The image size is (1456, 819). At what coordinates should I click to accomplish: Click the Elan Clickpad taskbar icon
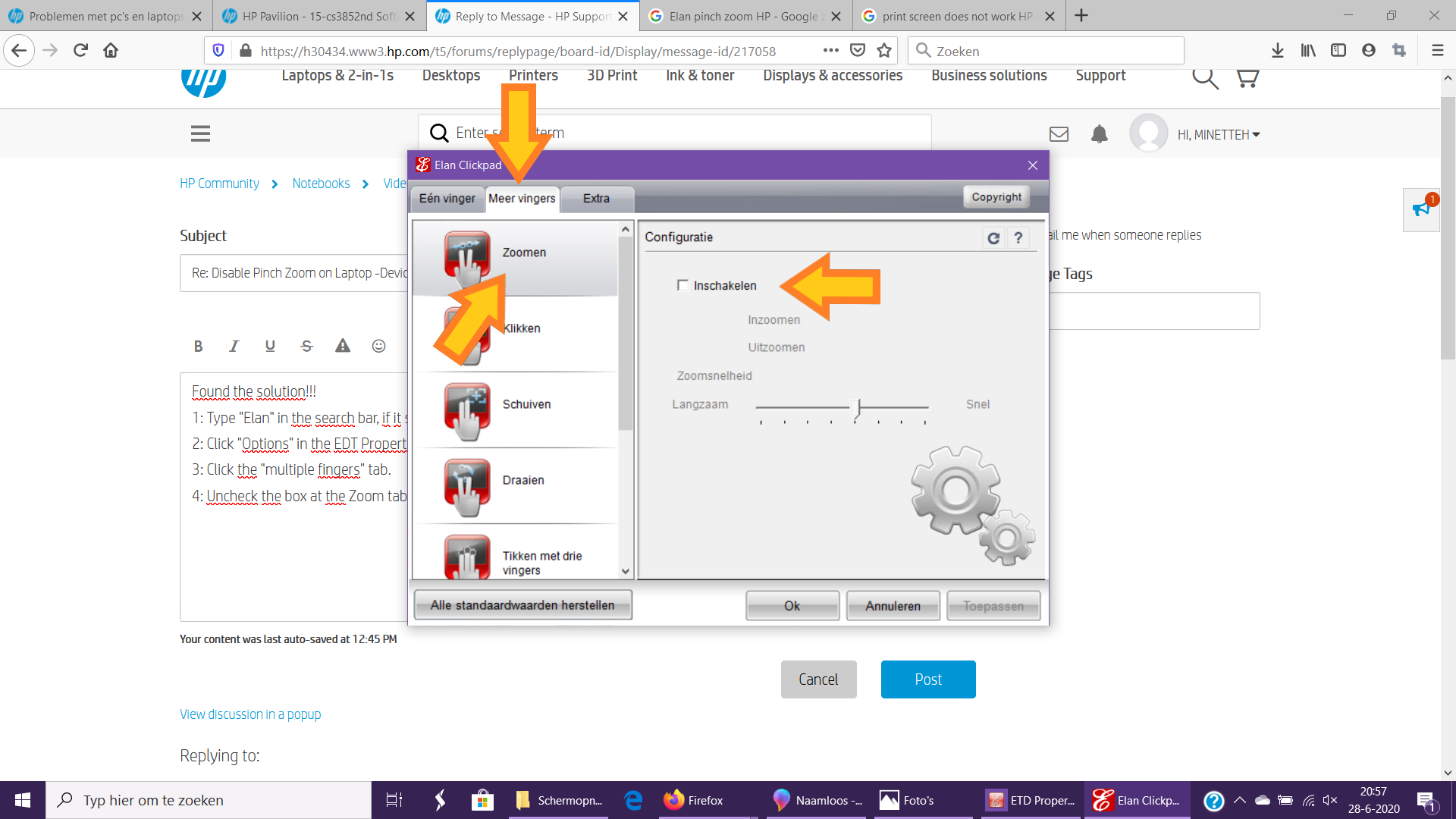1136,800
